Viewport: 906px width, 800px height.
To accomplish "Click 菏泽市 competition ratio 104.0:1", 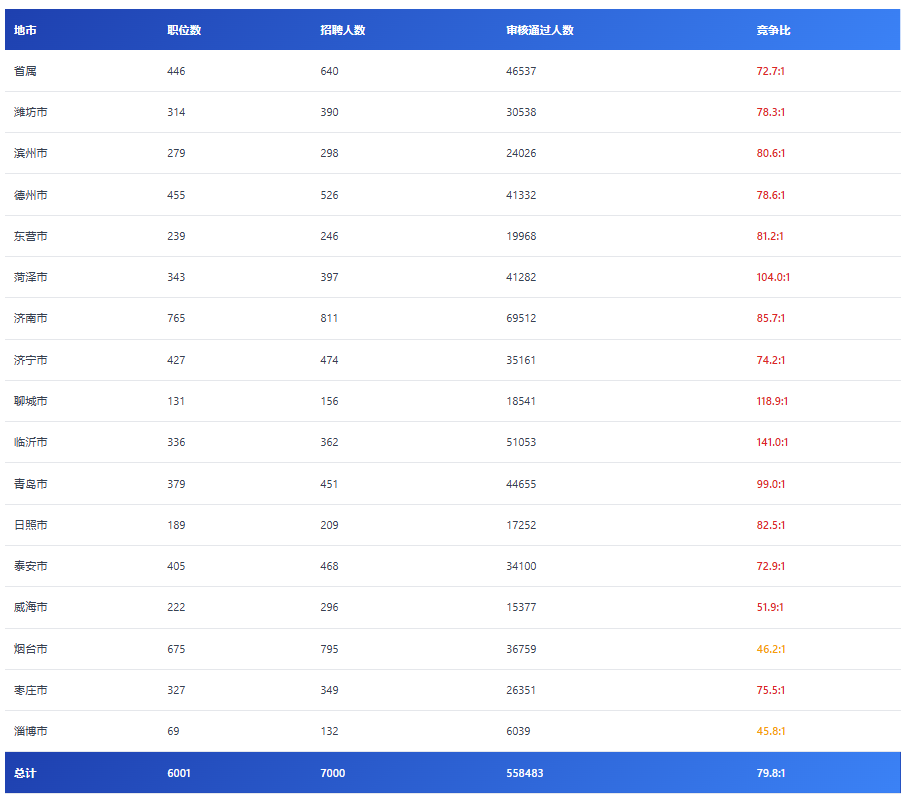I will pos(773,277).
